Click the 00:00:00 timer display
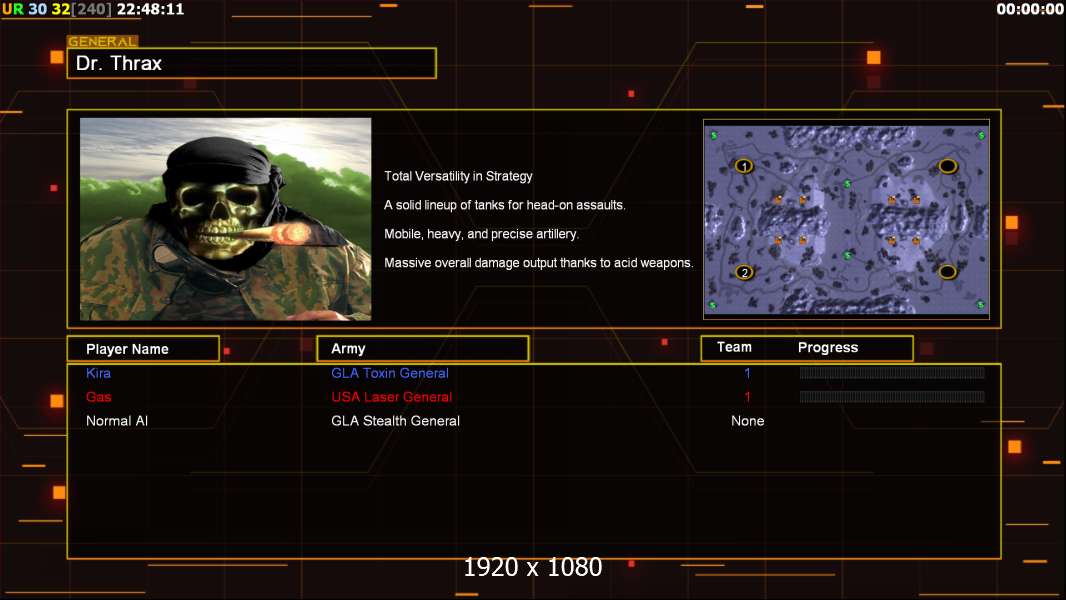The height and width of the screenshot is (600, 1066). (1030, 9)
